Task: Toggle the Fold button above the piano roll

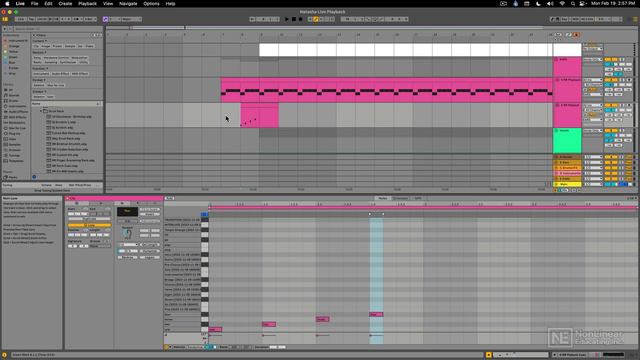Action: click(169, 198)
